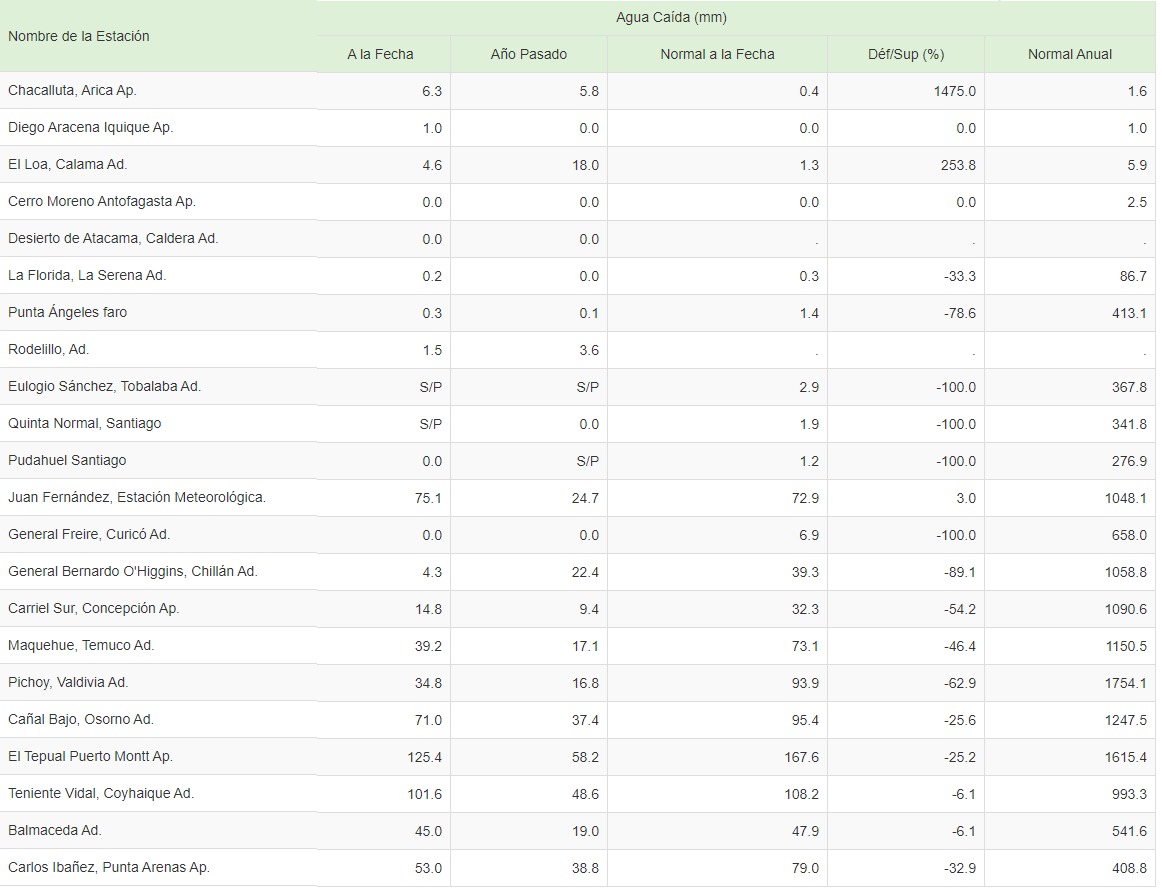Click the 'Déf/Sup (%)' column header
Viewport: 1162px width, 890px height.
click(x=905, y=54)
